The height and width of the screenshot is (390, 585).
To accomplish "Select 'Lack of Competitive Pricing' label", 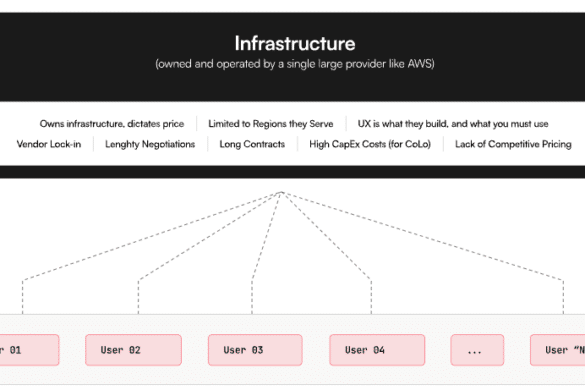I will [513, 144].
